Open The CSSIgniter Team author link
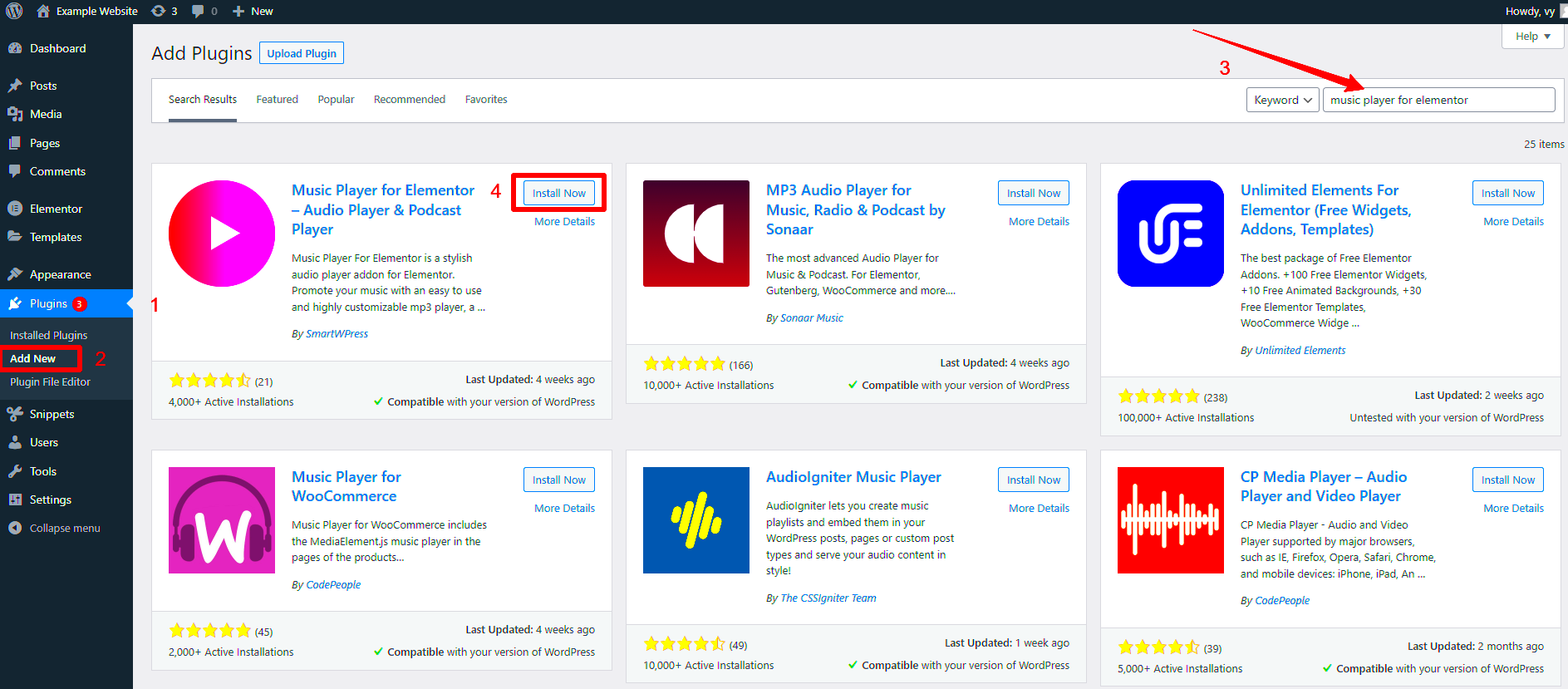The image size is (1568, 689). click(x=828, y=598)
